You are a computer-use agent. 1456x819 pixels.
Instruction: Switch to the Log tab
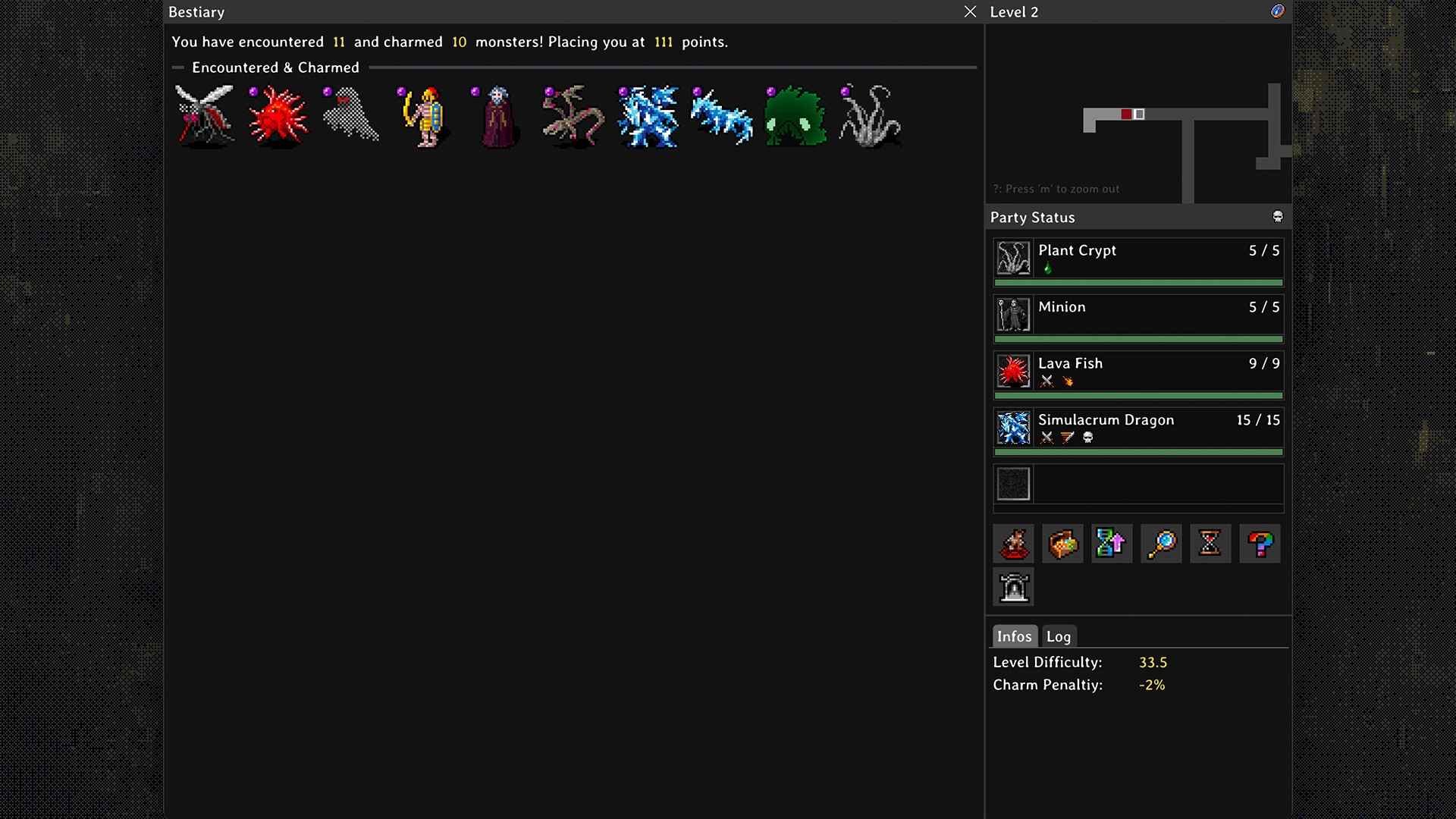(1059, 636)
